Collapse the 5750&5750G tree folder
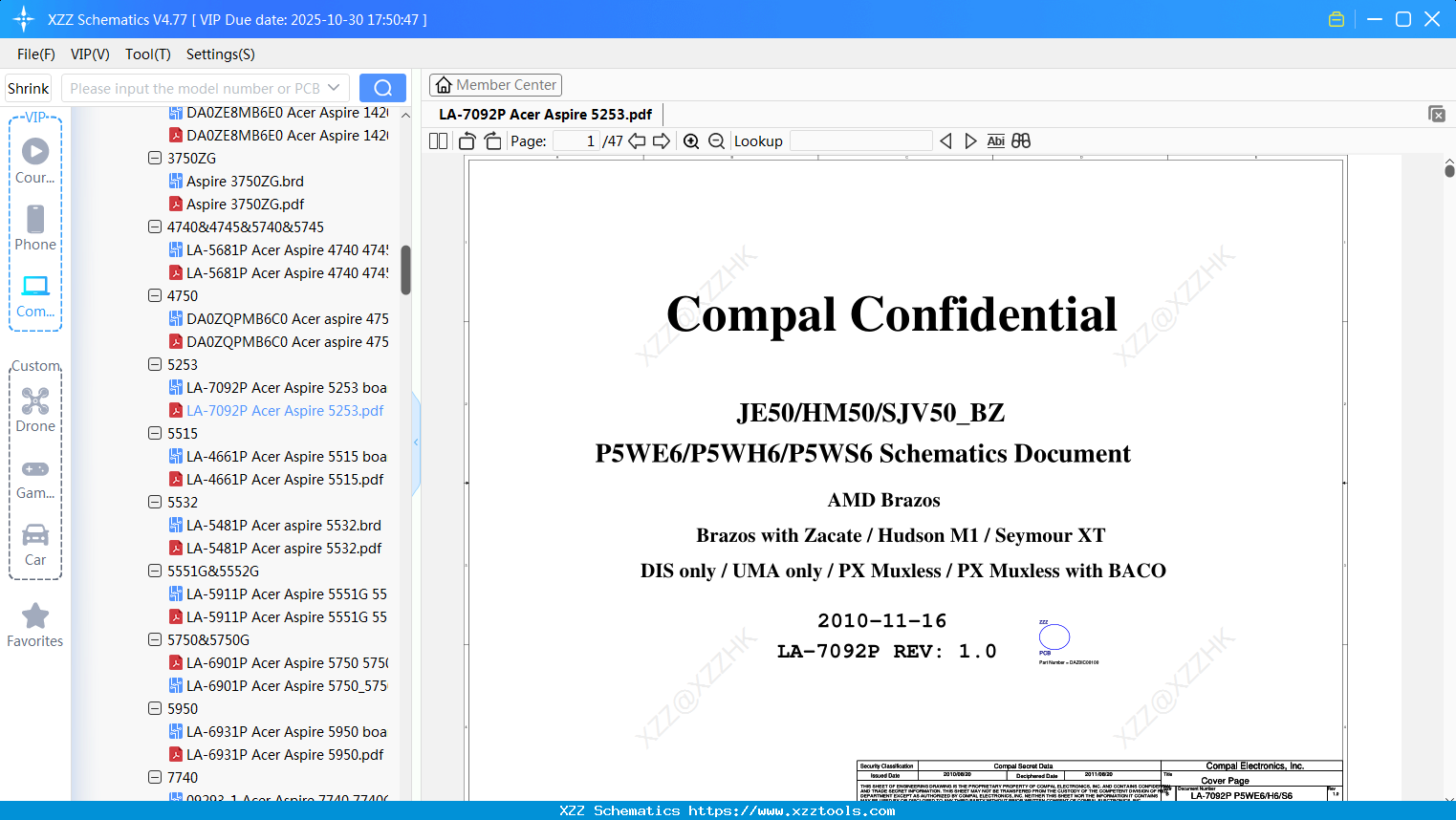The image size is (1456, 820). pyautogui.click(x=155, y=640)
